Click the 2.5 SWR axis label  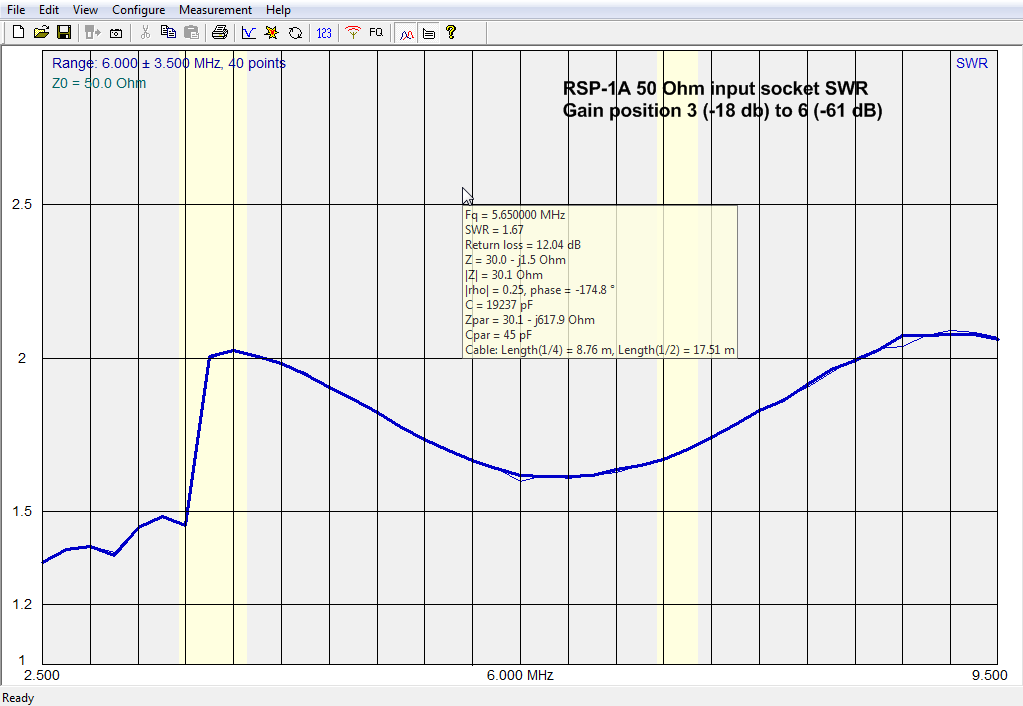(x=22, y=204)
